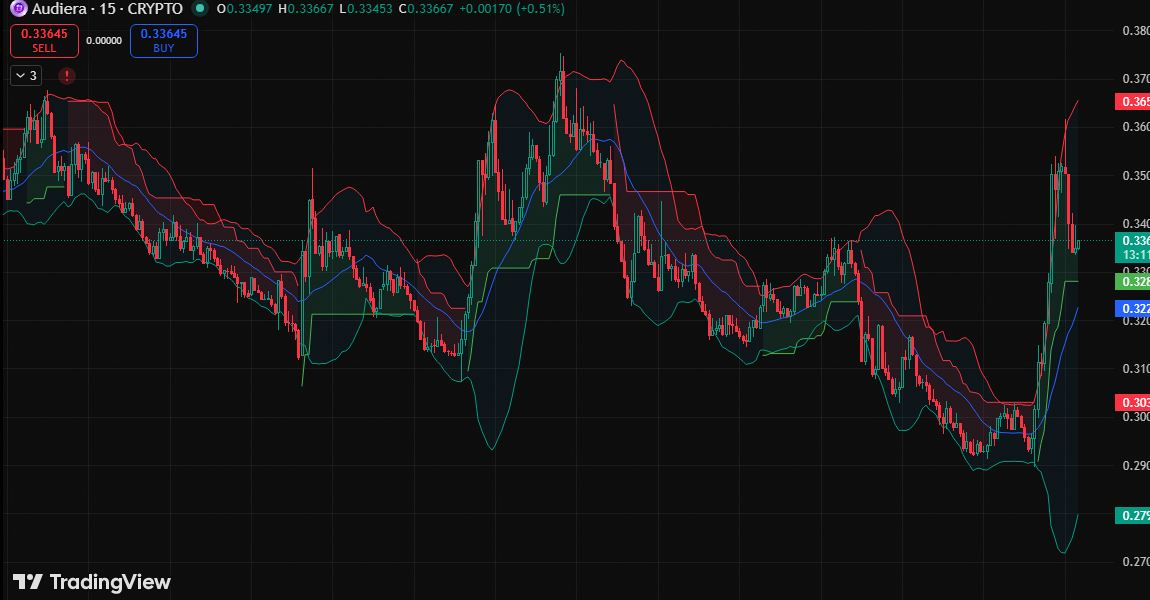Click the red indicator error warning icon
This screenshot has height=600, width=1150.
pos(66,75)
